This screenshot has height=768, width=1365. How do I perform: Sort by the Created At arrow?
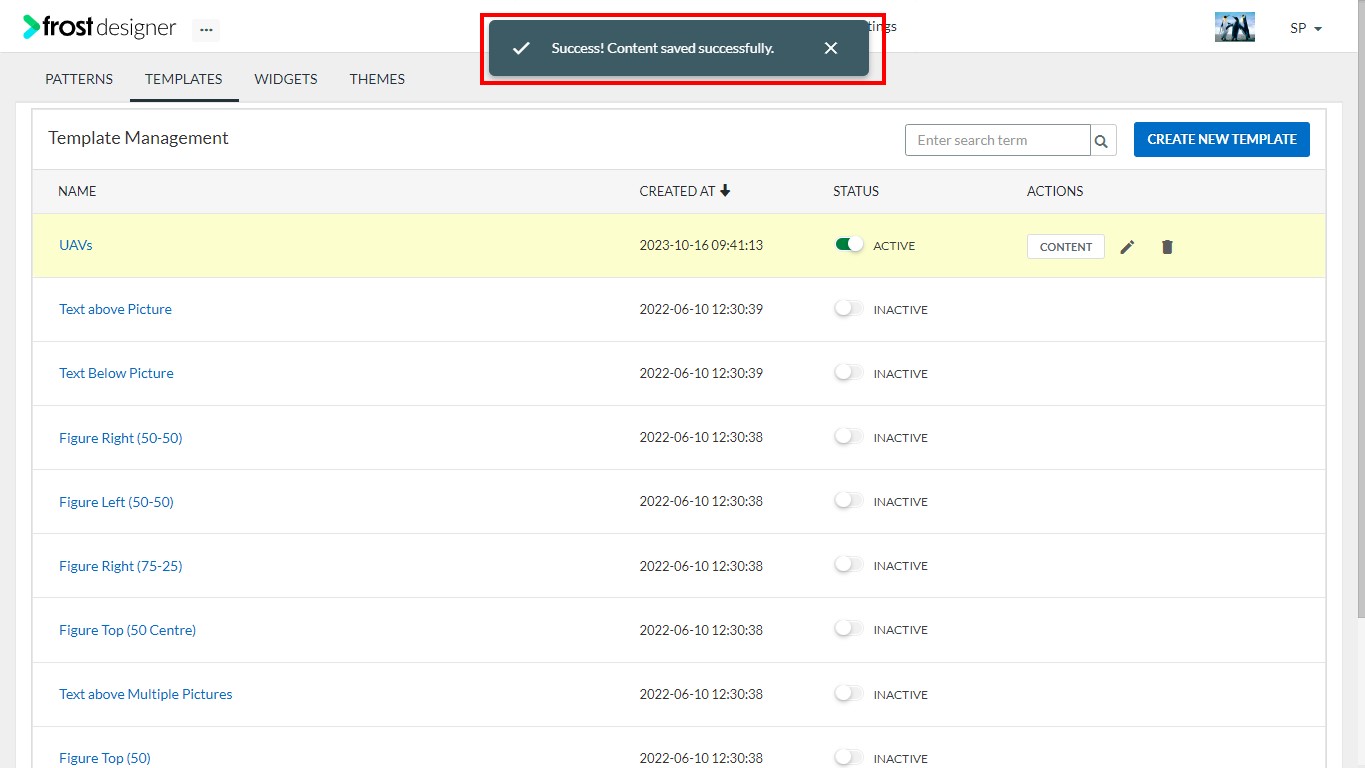(x=726, y=191)
